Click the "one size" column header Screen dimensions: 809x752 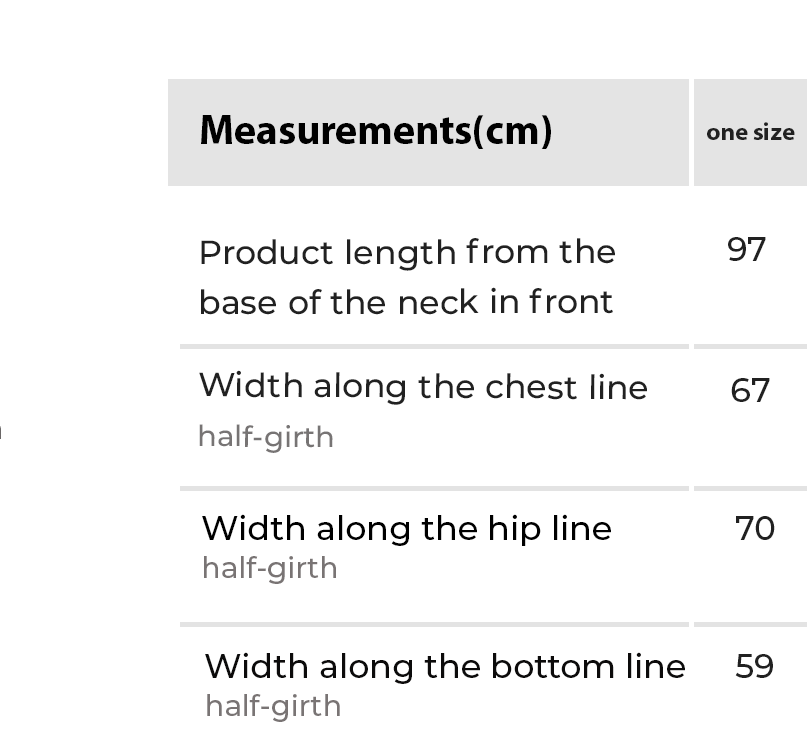point(750,133)
